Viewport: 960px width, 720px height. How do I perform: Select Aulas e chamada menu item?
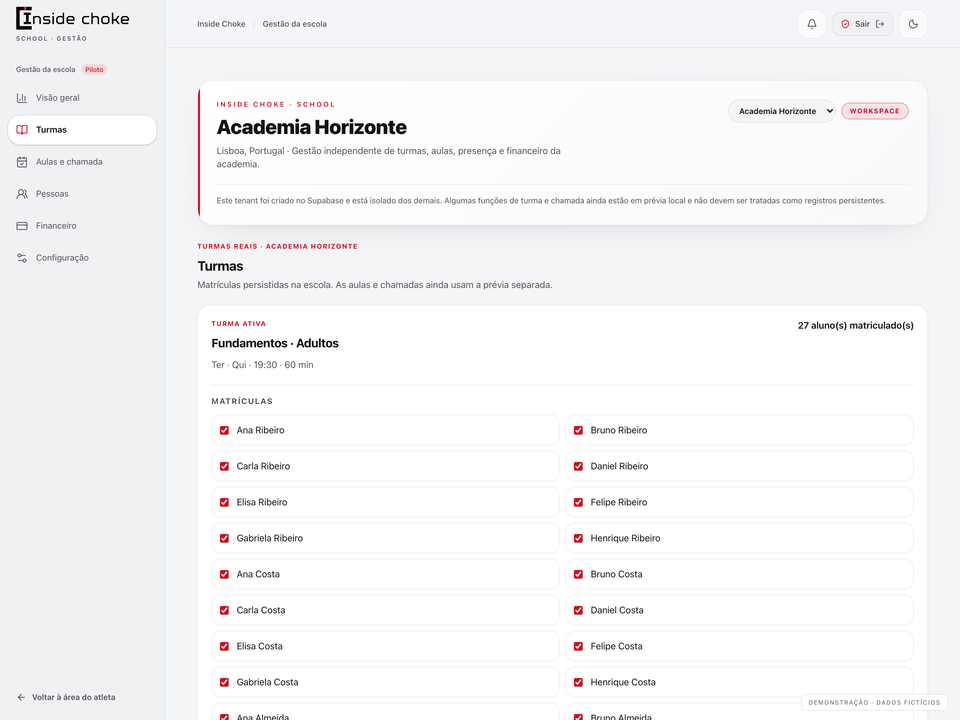pos(82,162)
